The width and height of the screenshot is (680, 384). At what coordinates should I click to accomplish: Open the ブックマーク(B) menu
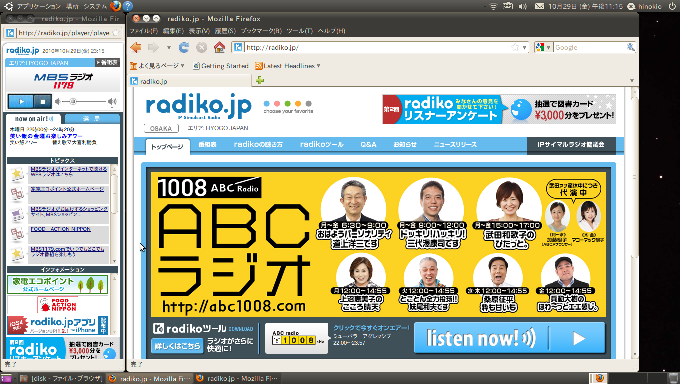[261, 31]
